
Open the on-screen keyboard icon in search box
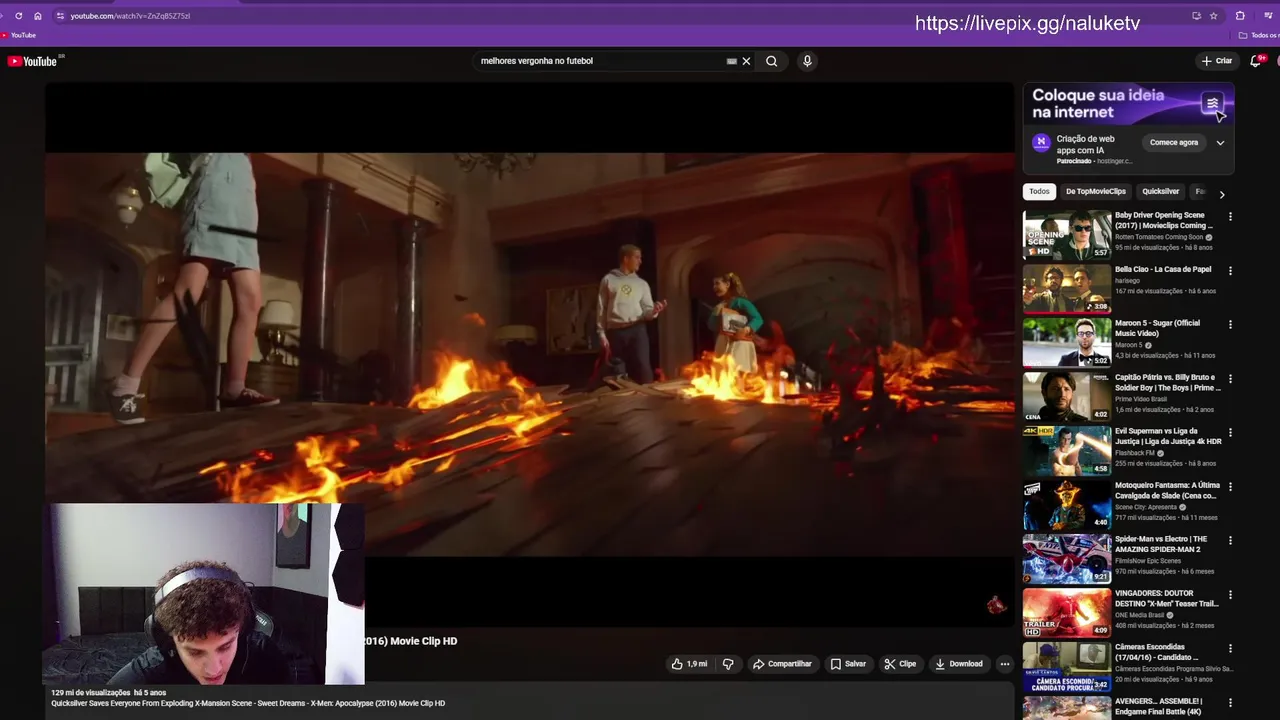(731, 61)
